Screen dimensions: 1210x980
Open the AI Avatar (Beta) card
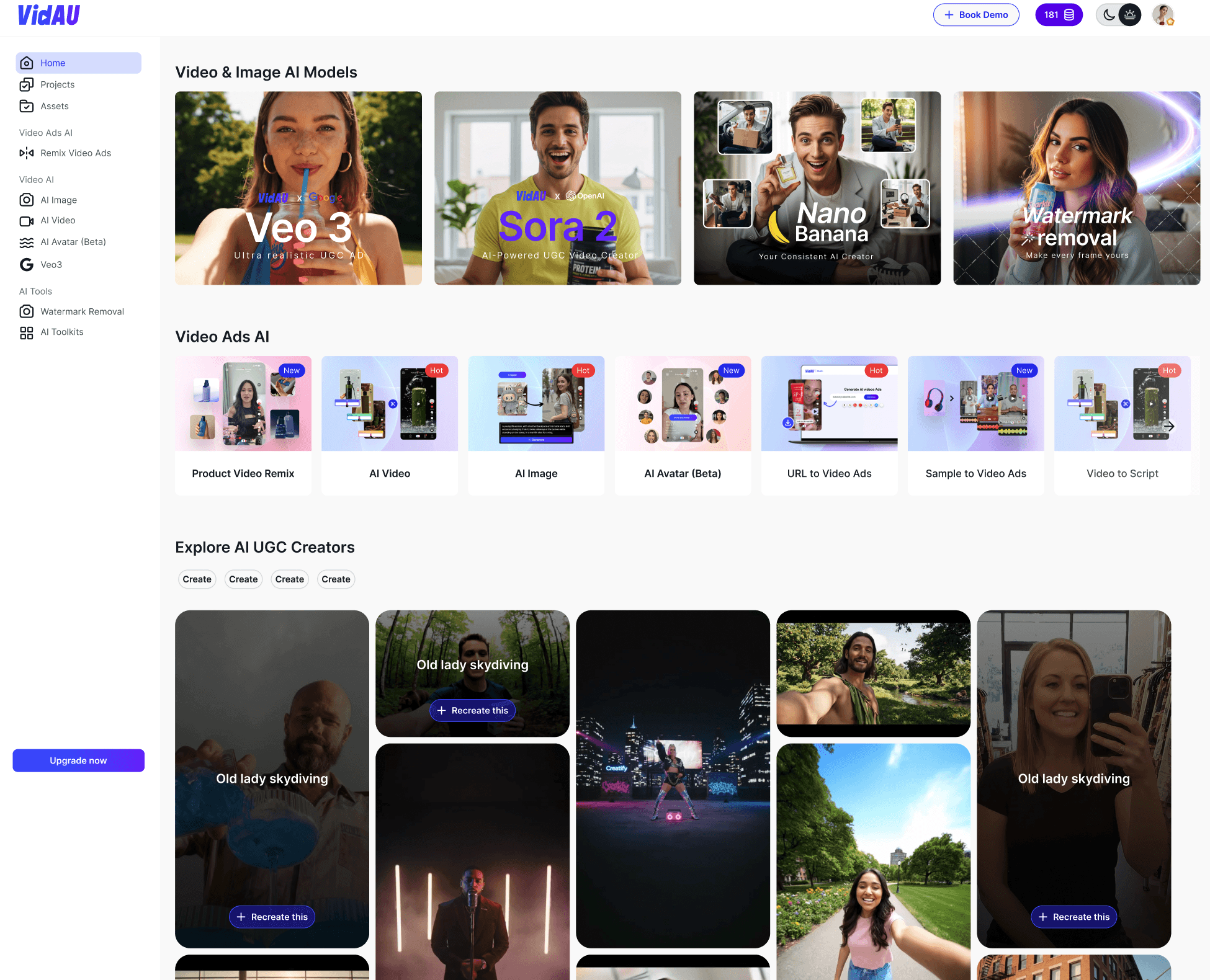(x=683, y=425)
